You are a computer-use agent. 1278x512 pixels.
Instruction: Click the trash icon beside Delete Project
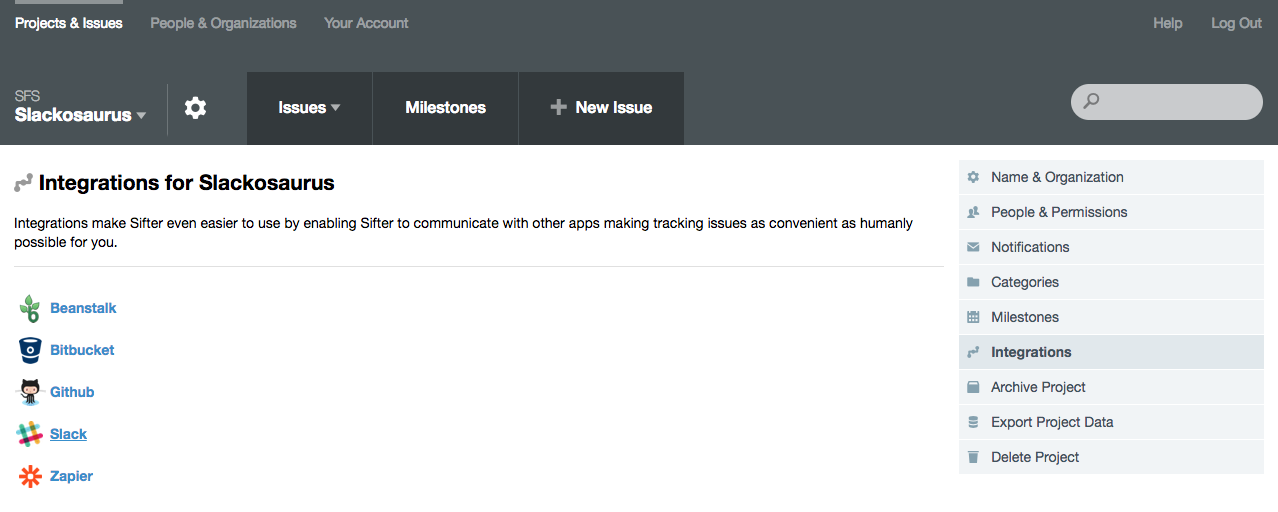click(973, 457)
